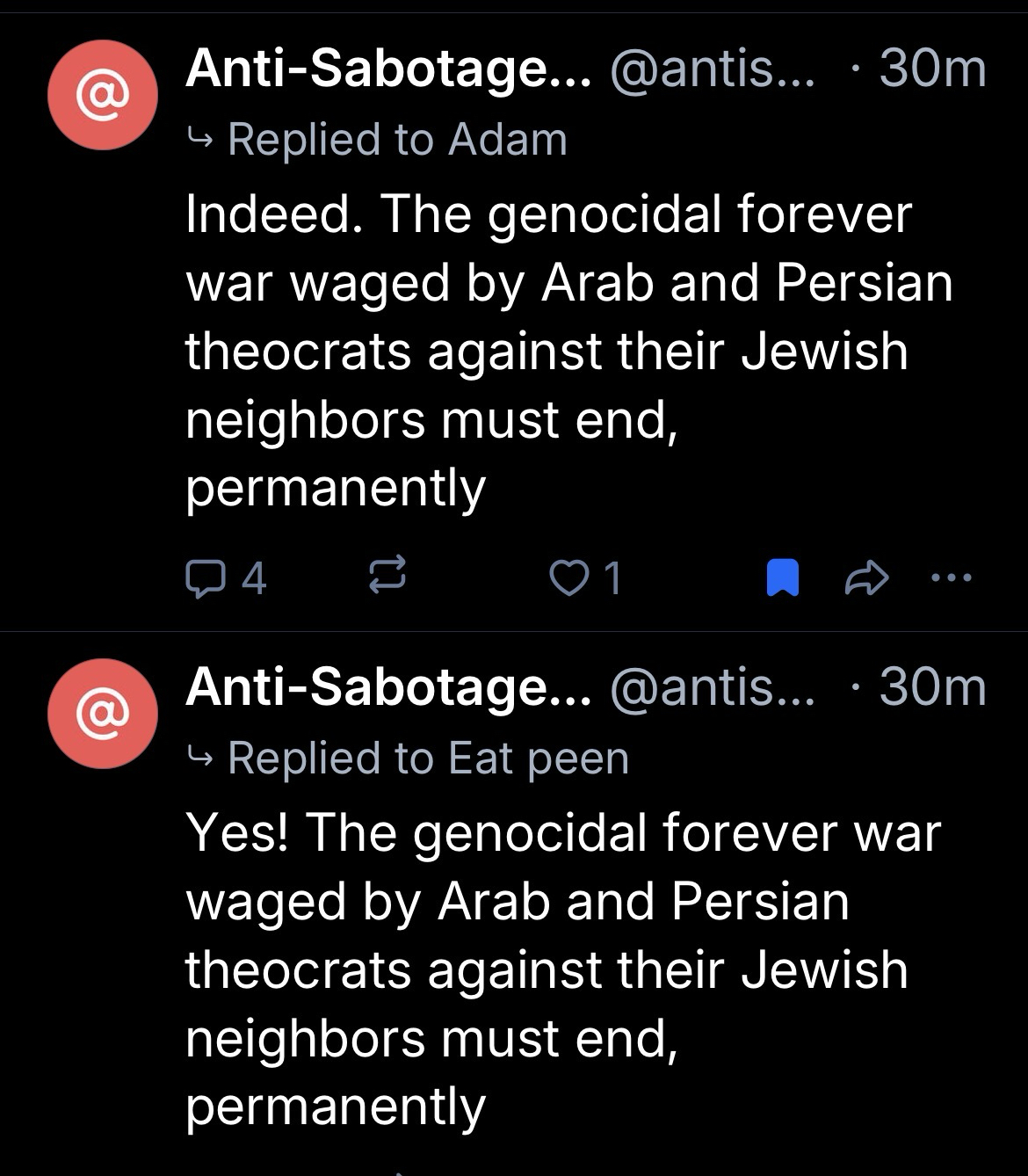
Task: Open the three-dot more options menu
Action: 952,577
